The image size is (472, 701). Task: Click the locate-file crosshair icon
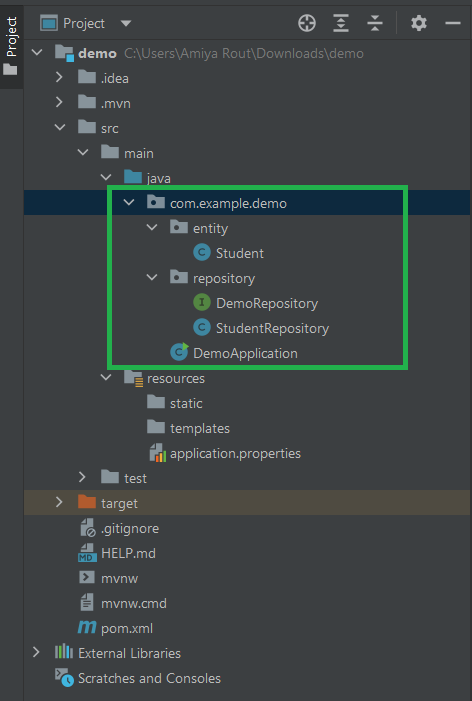[x=307, y=23]
